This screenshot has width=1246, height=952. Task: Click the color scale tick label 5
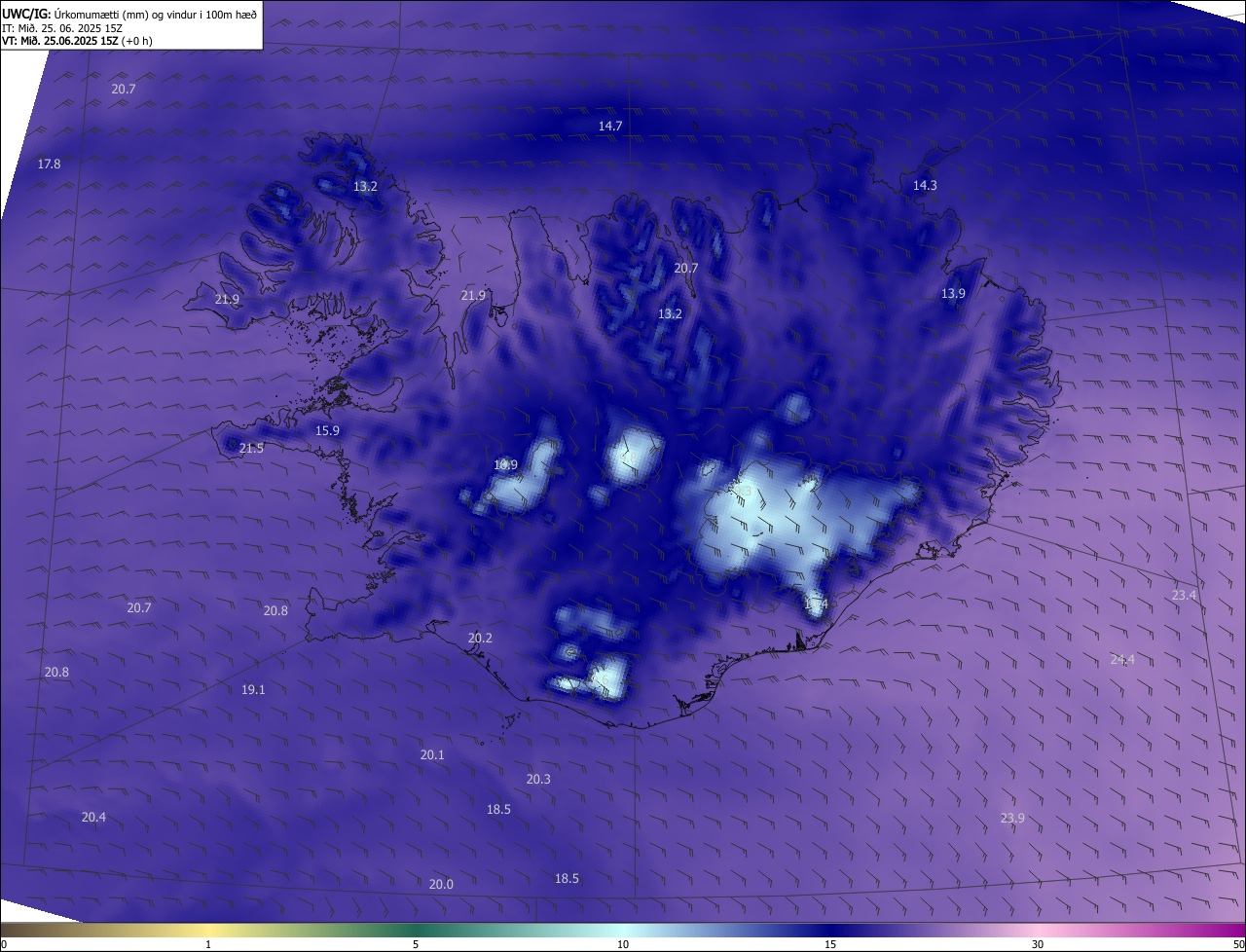point(416,944)
